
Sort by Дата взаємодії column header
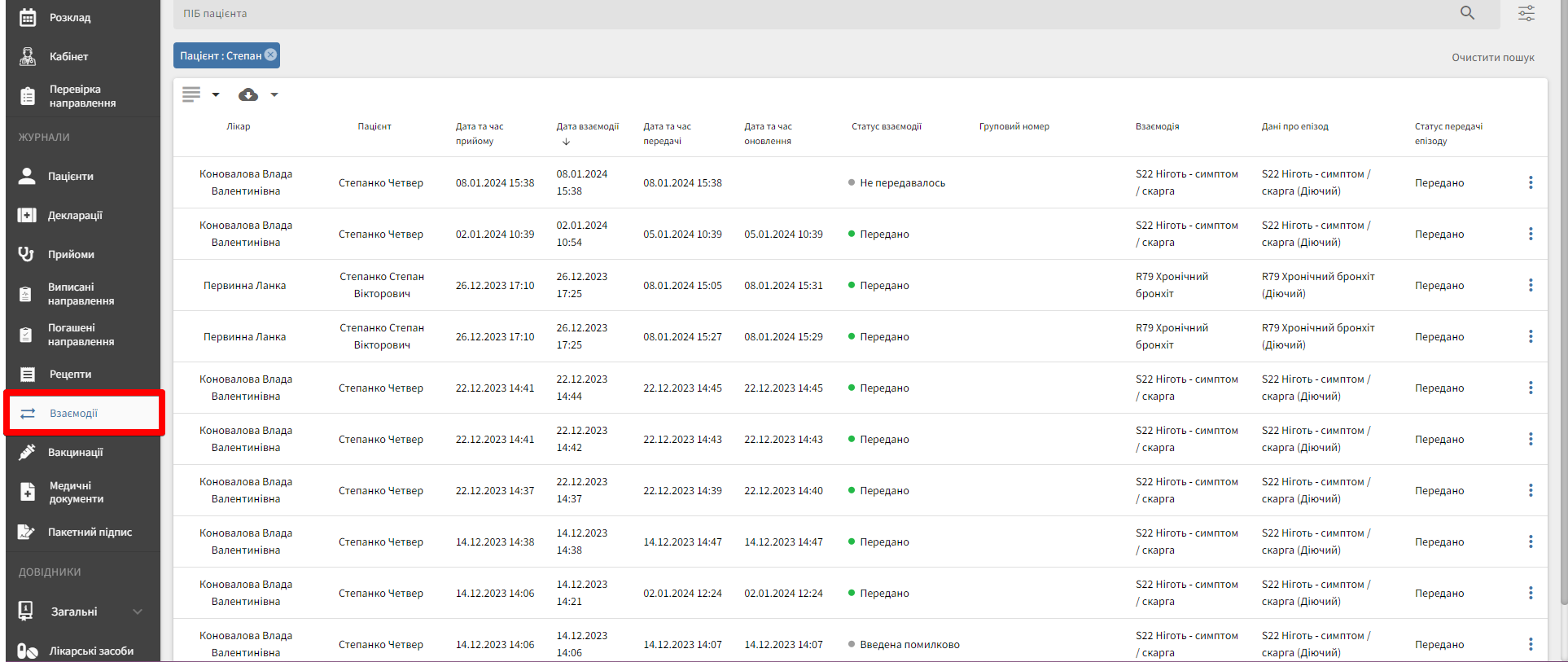tap(587, 127)
